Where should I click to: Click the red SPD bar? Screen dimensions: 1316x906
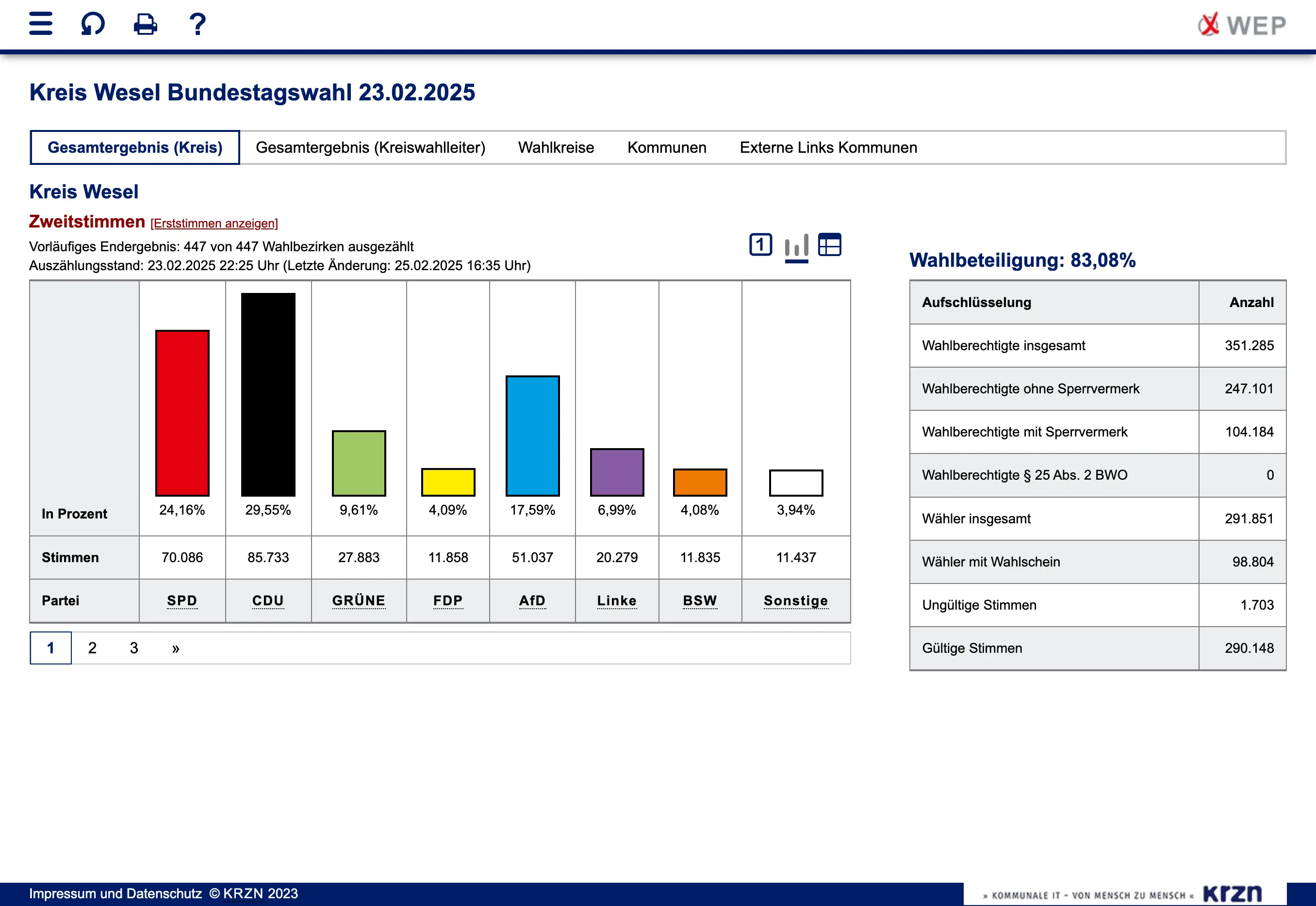tap(182, 413)
